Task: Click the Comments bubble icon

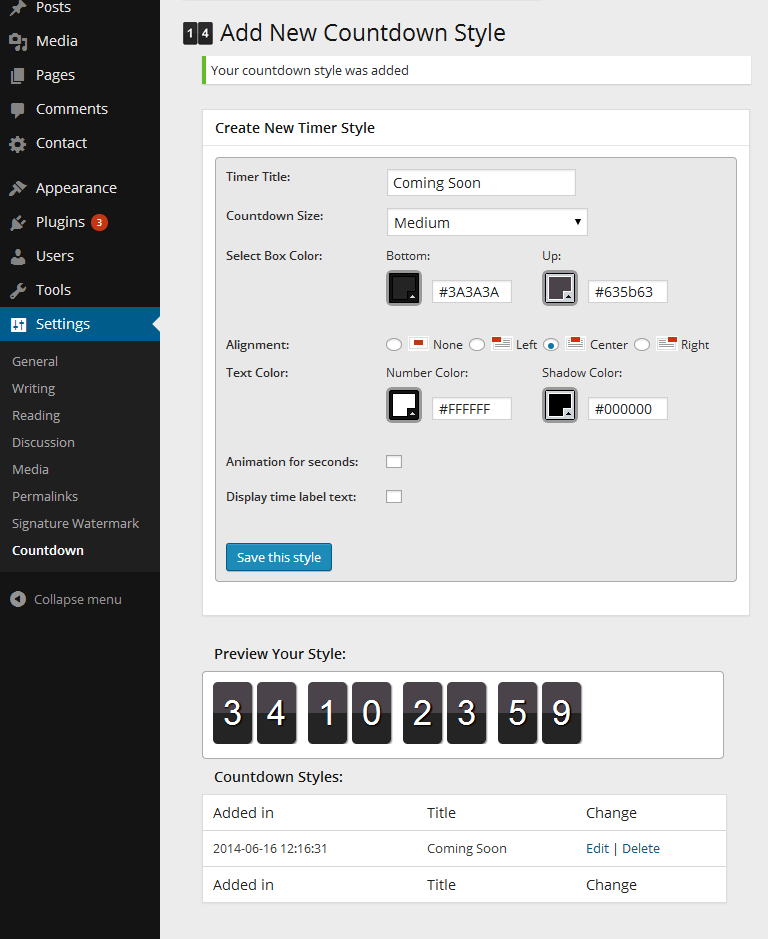Action: tap(18, 110)
